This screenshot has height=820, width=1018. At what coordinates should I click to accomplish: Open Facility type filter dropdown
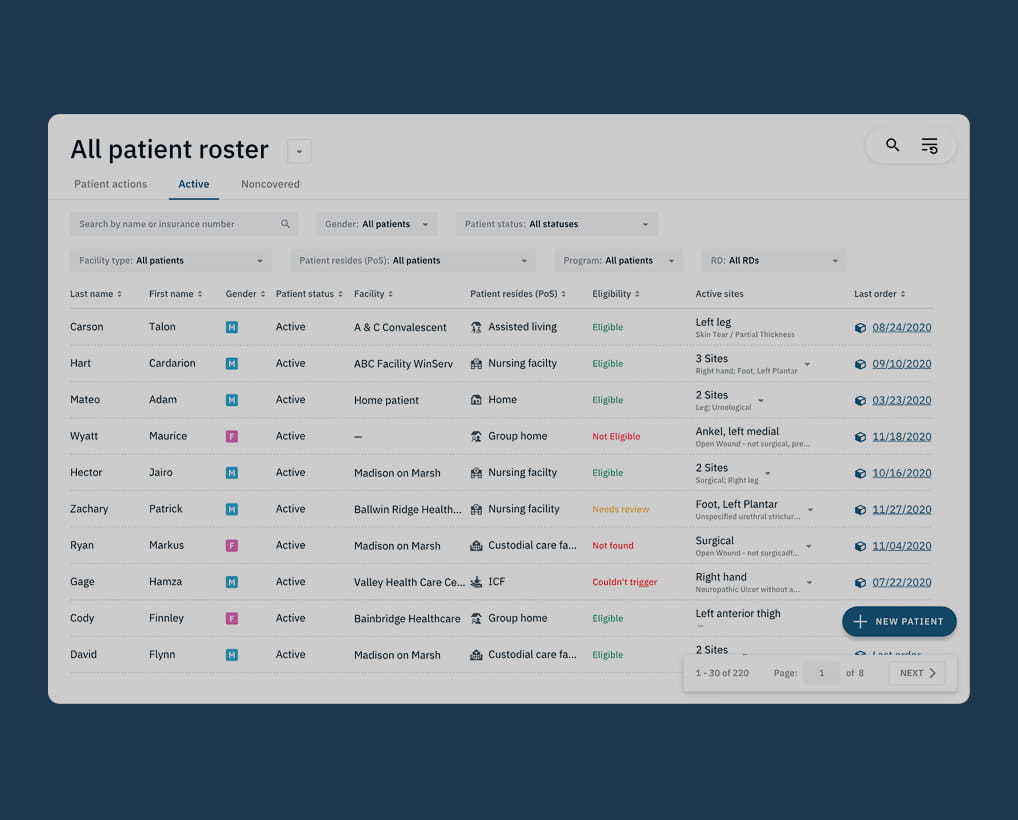point(171,260)
